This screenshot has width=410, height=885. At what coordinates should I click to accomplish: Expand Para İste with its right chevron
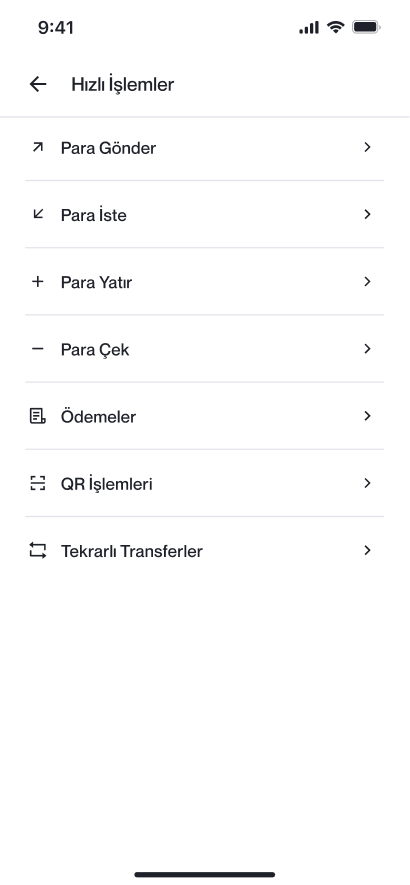coord(368,214)
